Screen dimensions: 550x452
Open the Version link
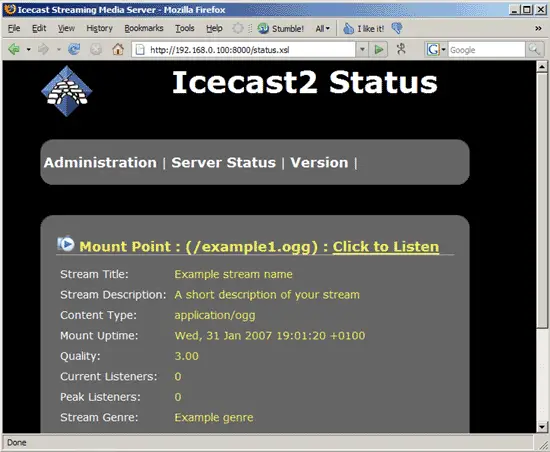tap(319, 163)
